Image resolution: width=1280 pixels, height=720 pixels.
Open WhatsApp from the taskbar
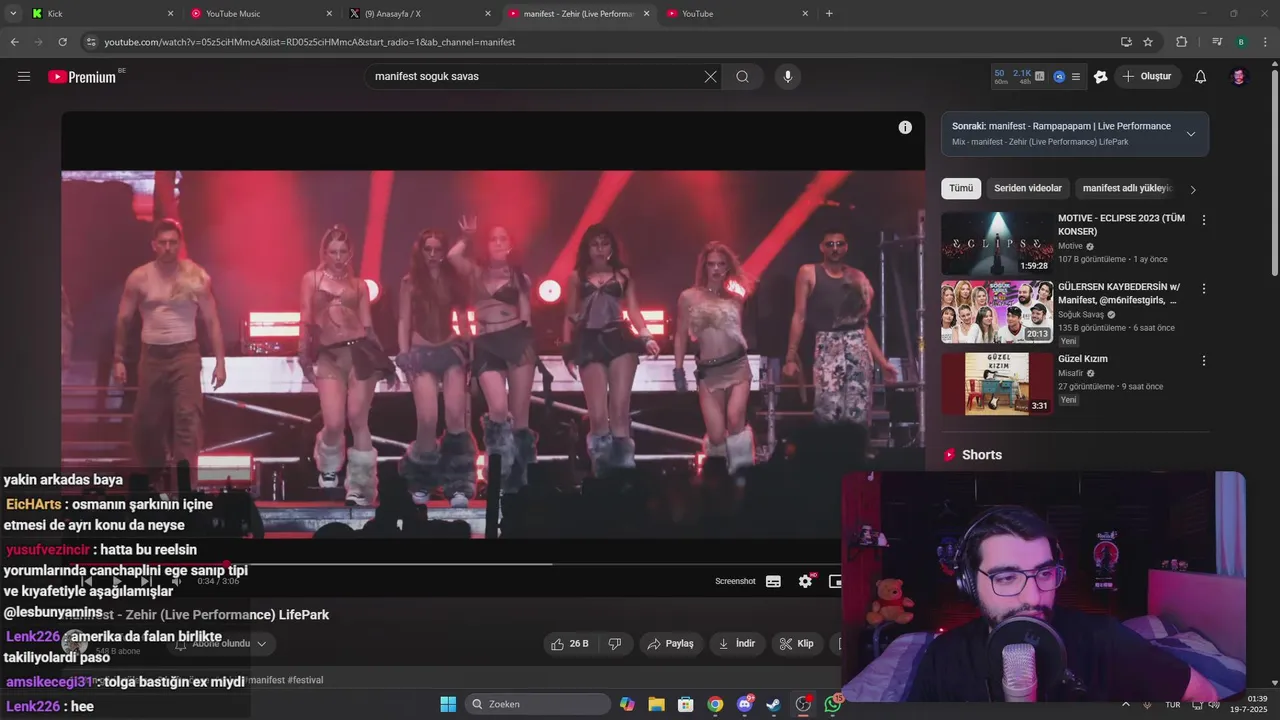[833, 704]
